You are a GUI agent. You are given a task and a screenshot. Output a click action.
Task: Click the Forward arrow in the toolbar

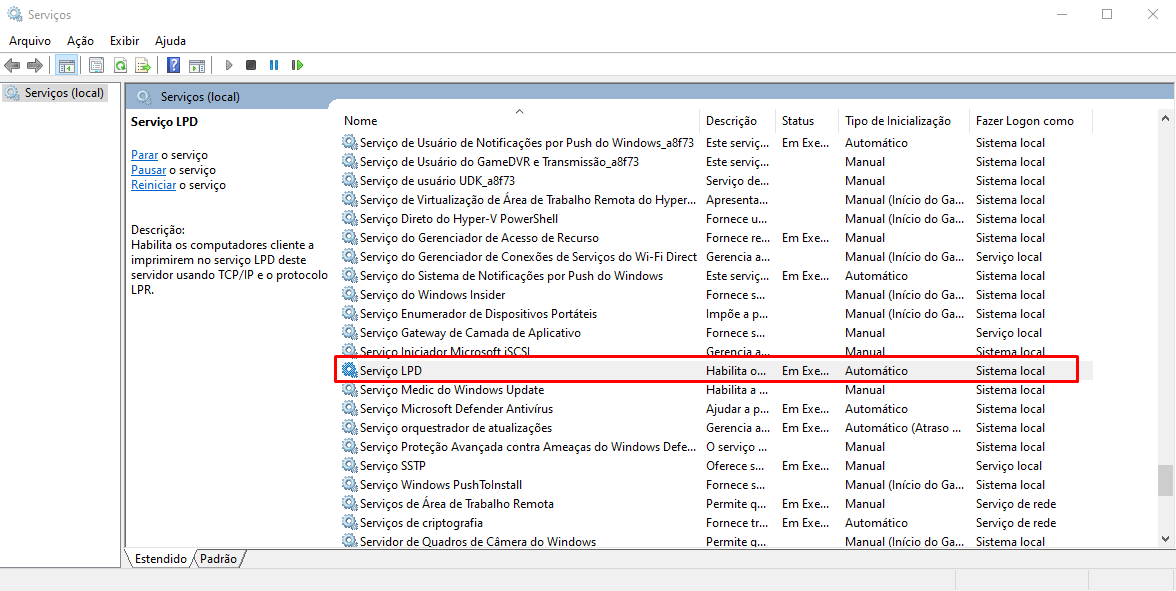click(x=35, y=65)
